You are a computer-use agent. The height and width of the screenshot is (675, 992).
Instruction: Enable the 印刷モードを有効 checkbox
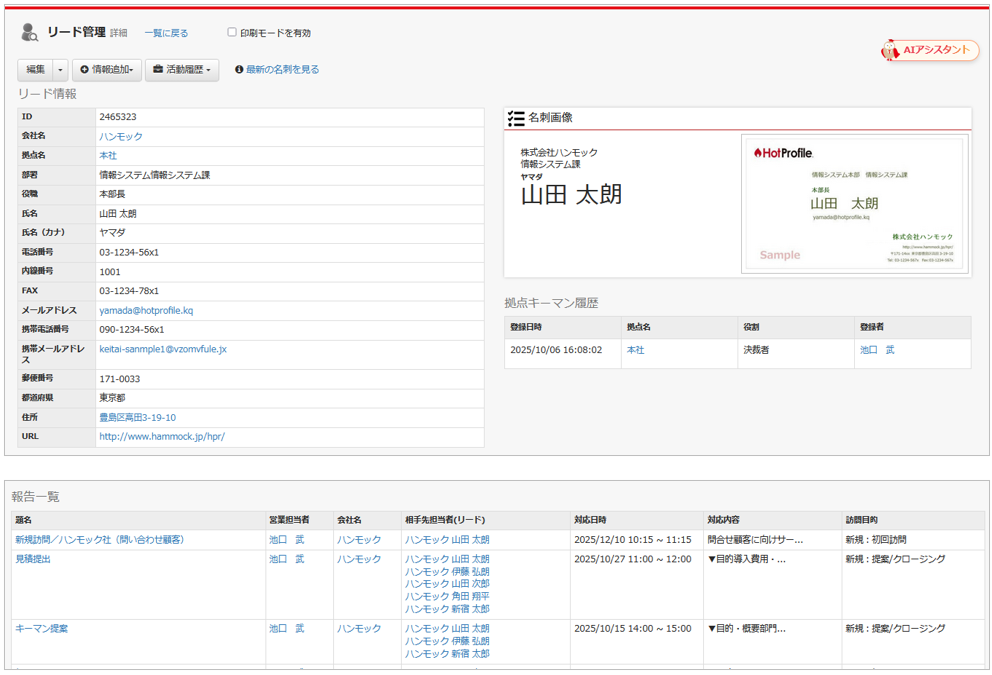(x=232, y=32)
